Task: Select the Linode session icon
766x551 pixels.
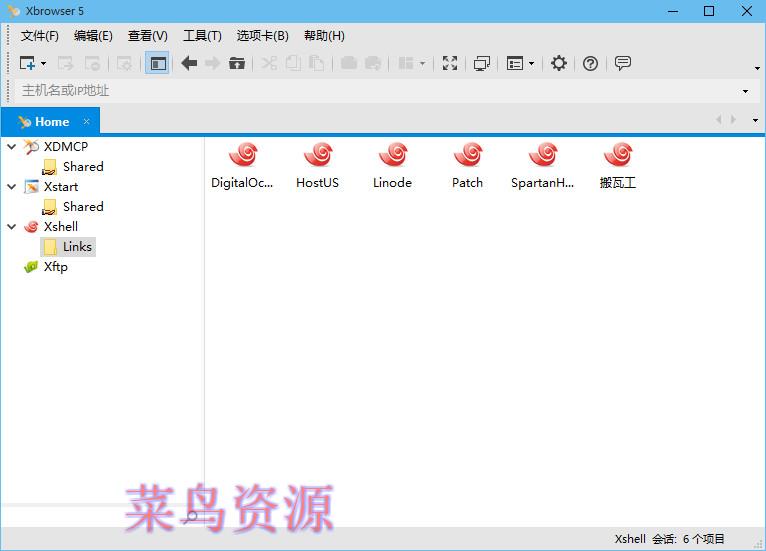Action: pos(392,166)
